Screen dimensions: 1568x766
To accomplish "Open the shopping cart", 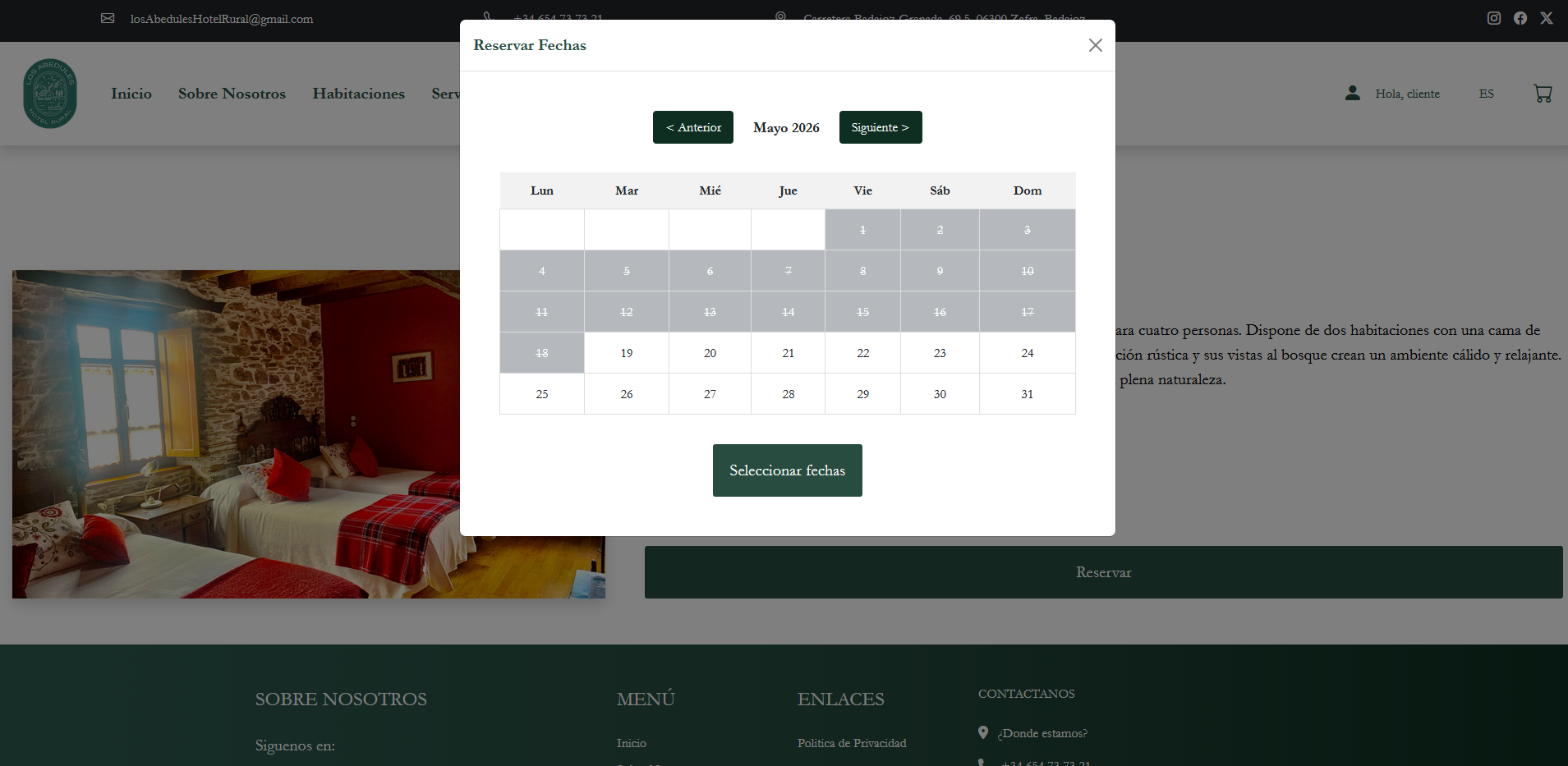I will (1543, 94).
